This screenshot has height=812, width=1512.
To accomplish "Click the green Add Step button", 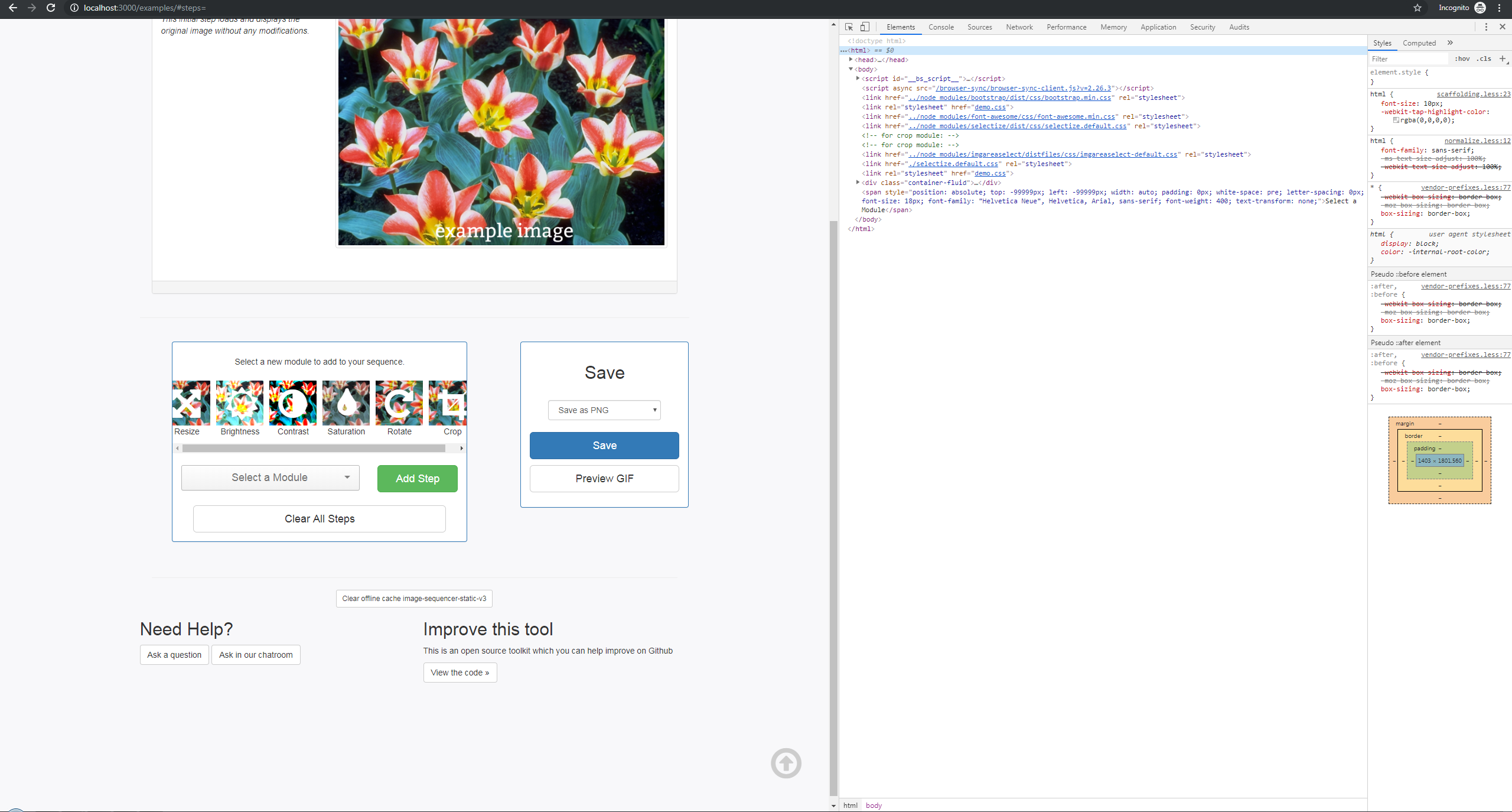I will 418,479.
